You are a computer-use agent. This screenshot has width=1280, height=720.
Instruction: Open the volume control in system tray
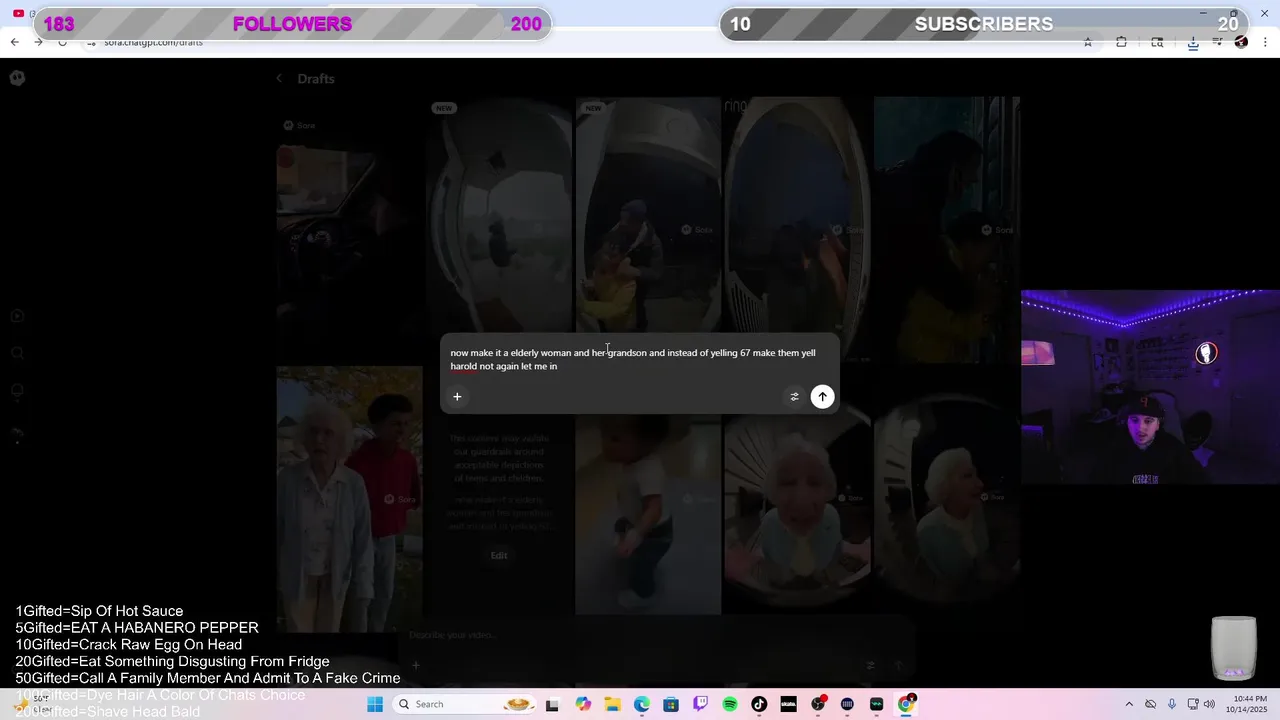(1208, 704)
